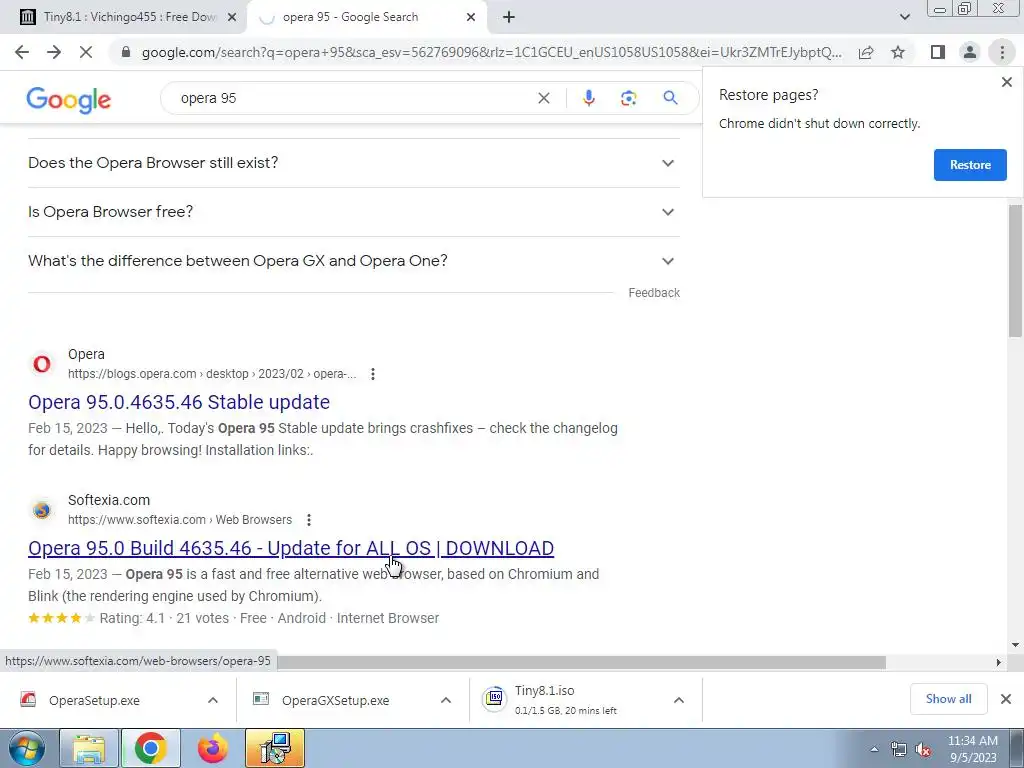
Task: Open a new tab with the plus button
Action: click(x=509, y=17)
